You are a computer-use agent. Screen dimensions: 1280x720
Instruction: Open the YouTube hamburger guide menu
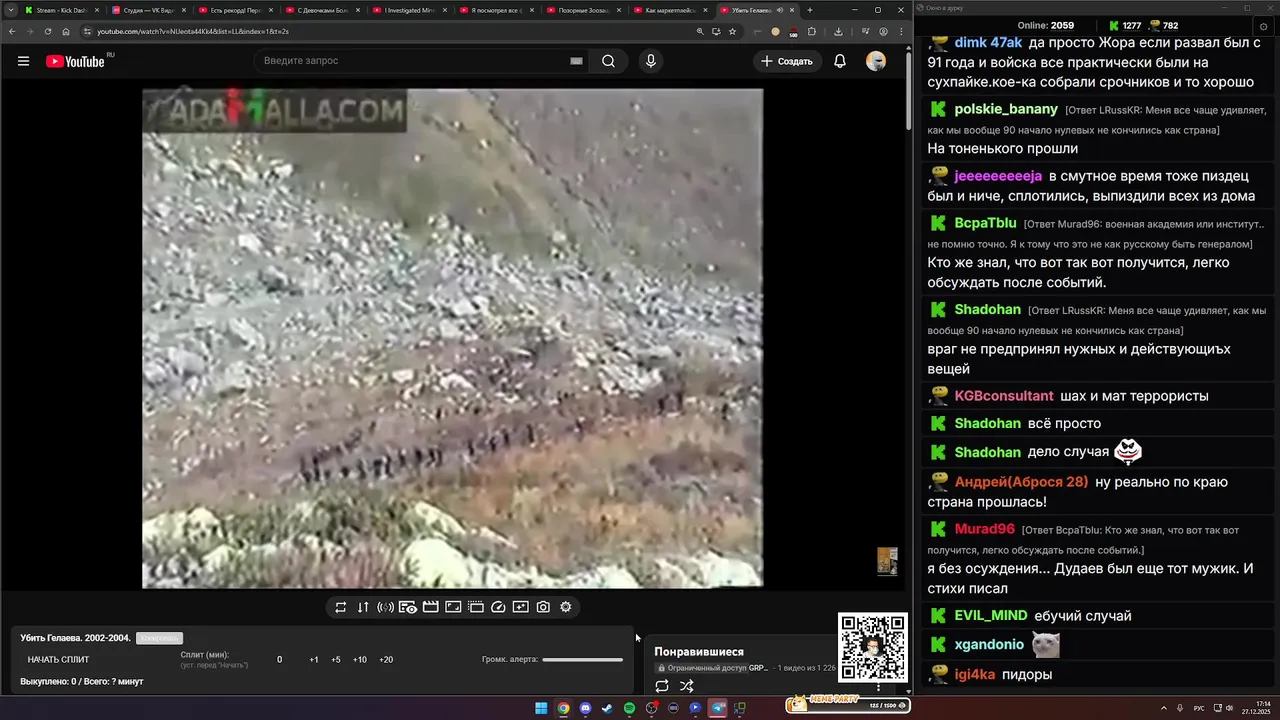23,61
